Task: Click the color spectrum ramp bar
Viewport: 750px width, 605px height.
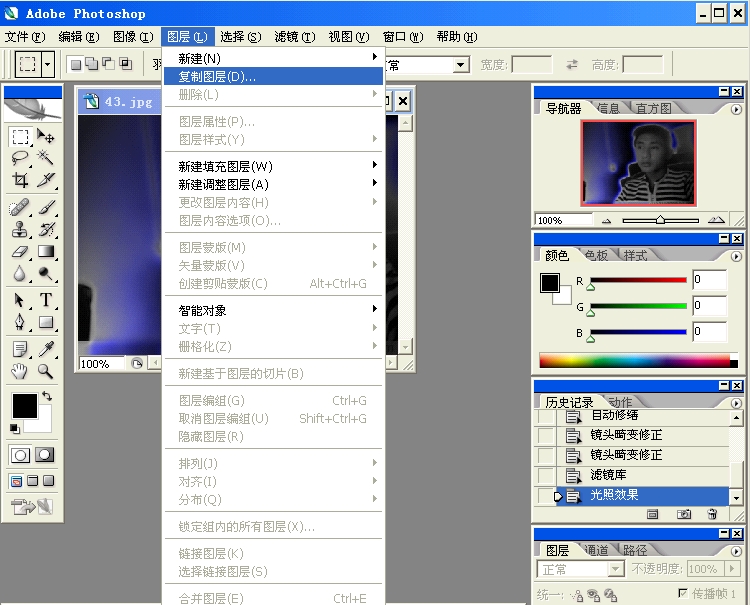Action: [x=638, y=361]
